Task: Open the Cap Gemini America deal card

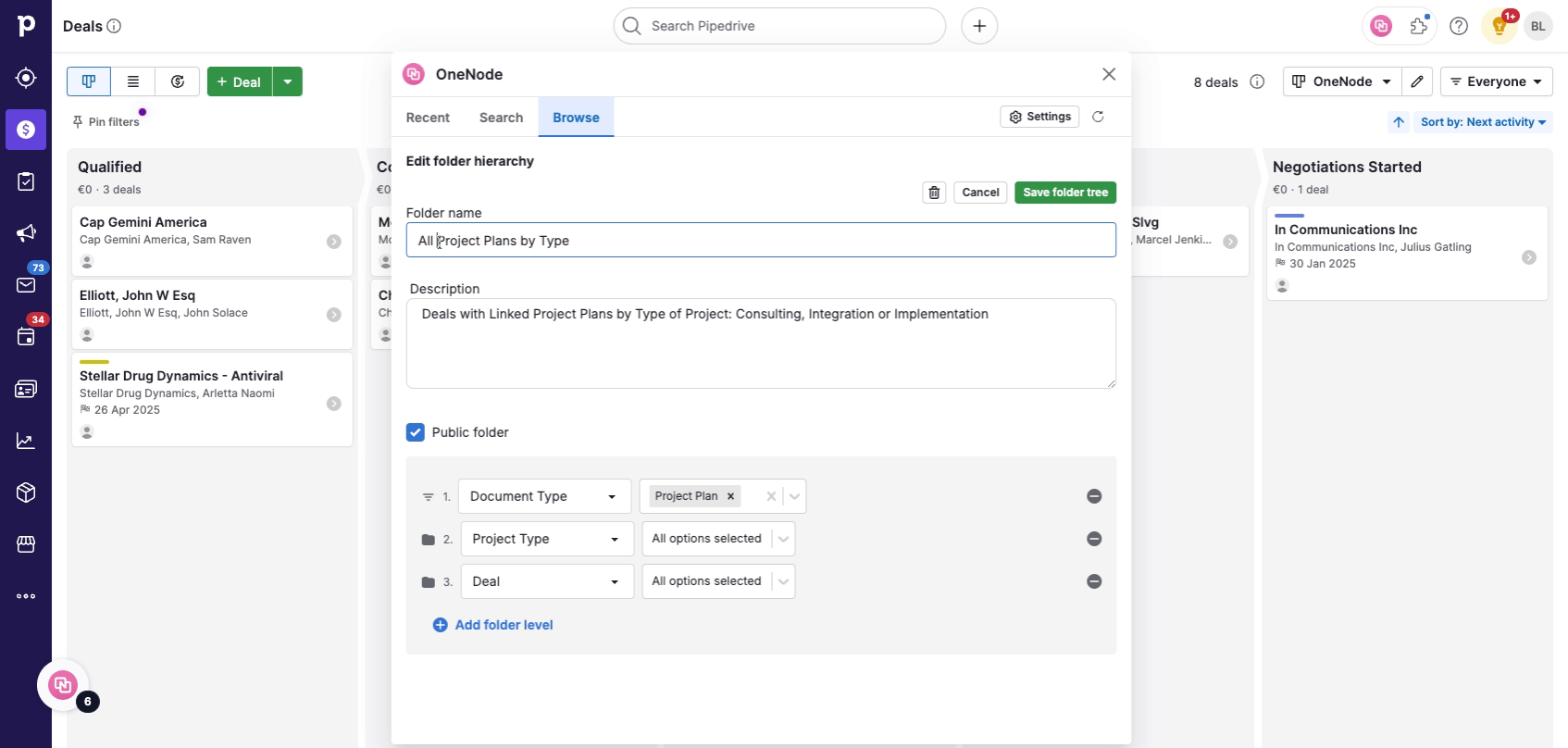Action: (212, 241)
